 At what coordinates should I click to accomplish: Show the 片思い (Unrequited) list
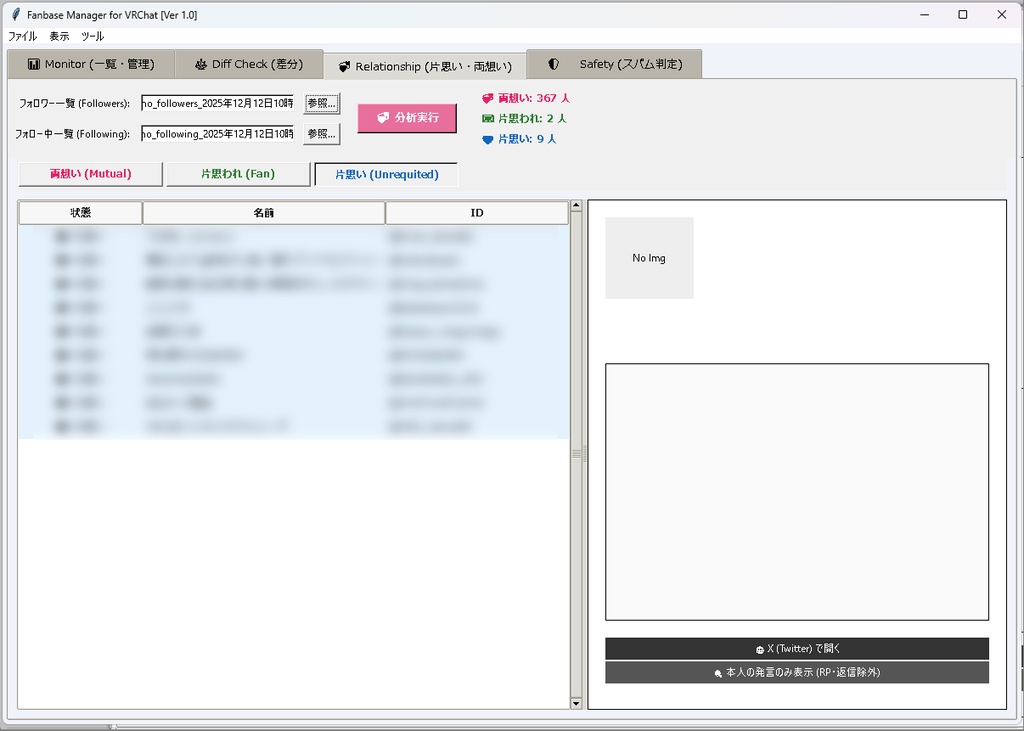(387, 174)
